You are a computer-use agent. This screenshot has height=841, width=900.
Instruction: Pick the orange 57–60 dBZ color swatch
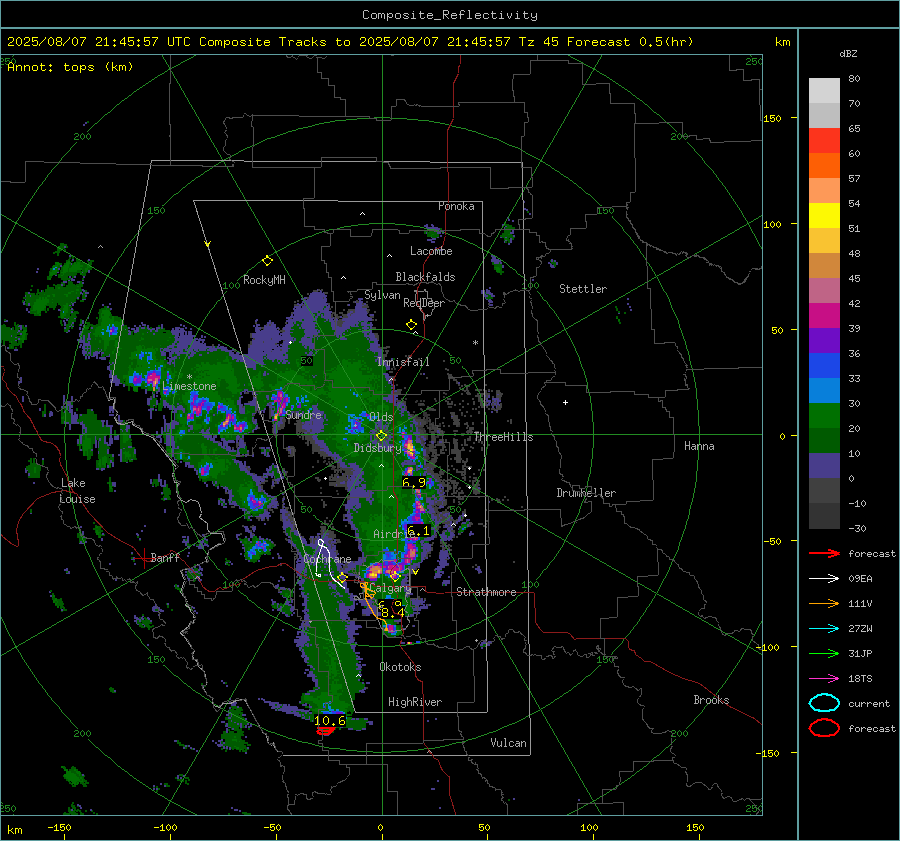point(824,166)
